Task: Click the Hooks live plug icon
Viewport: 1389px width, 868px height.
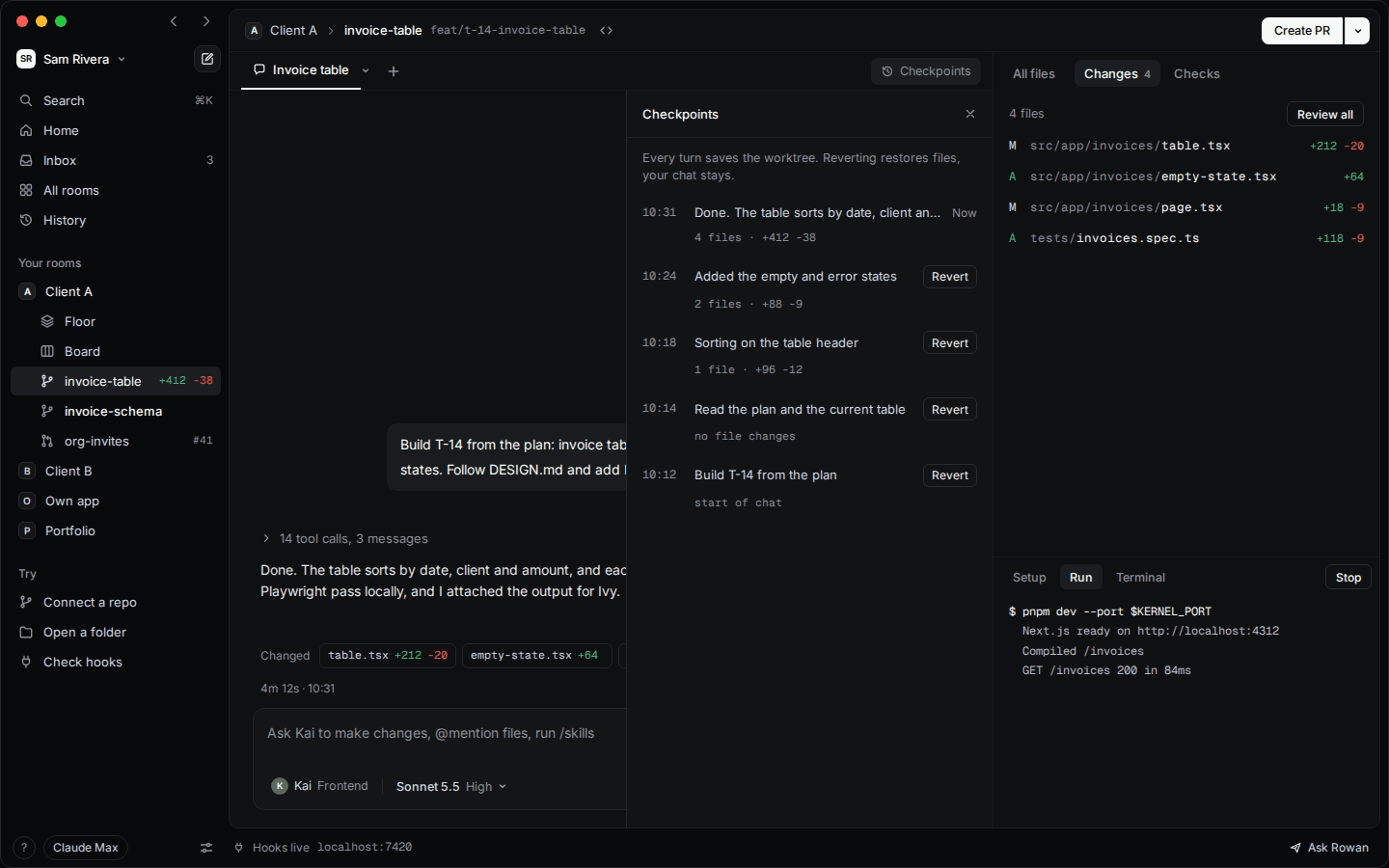Action: 239,848
